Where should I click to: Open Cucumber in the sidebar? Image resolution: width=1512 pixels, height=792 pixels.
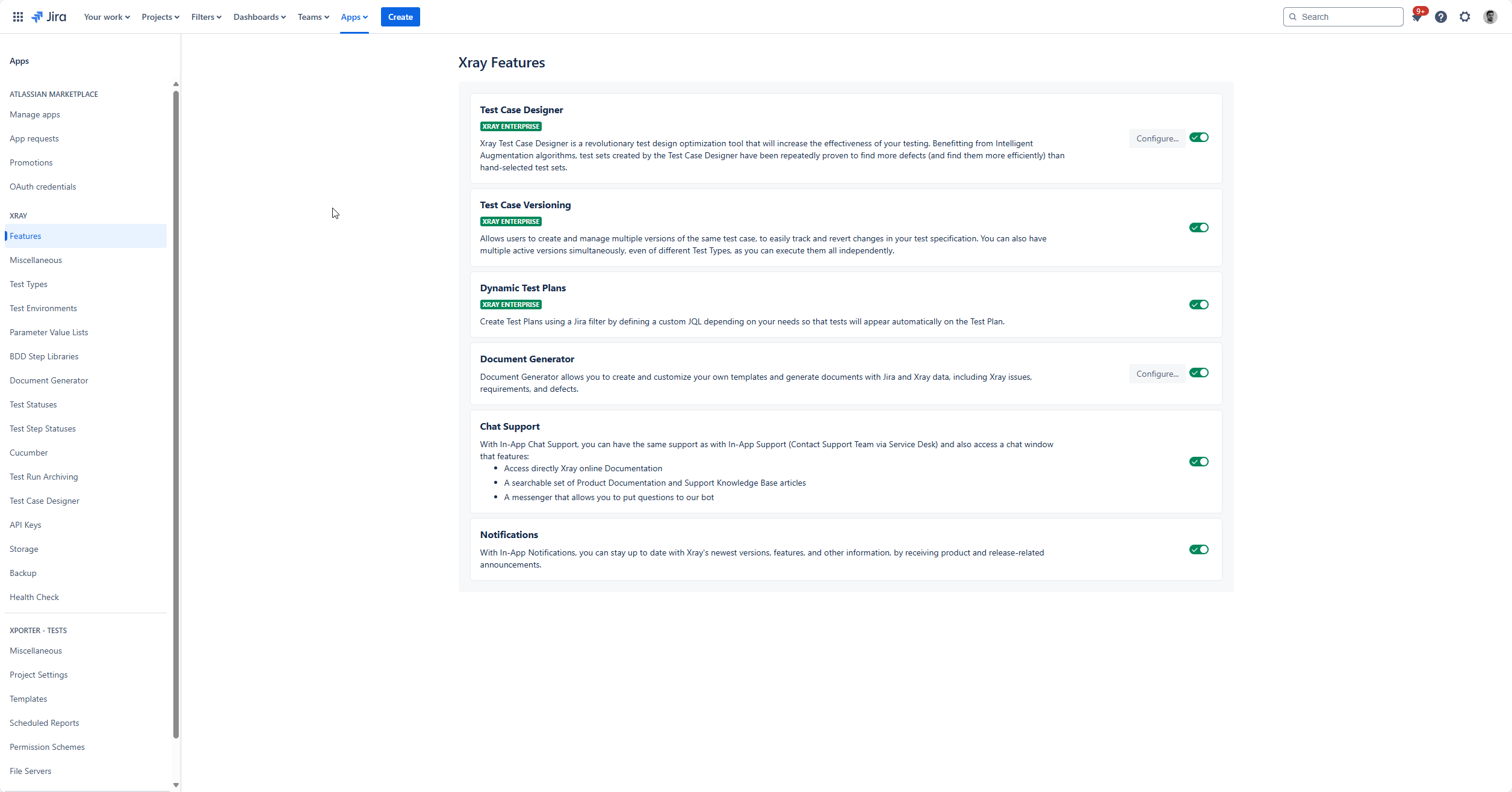(85, 453)
